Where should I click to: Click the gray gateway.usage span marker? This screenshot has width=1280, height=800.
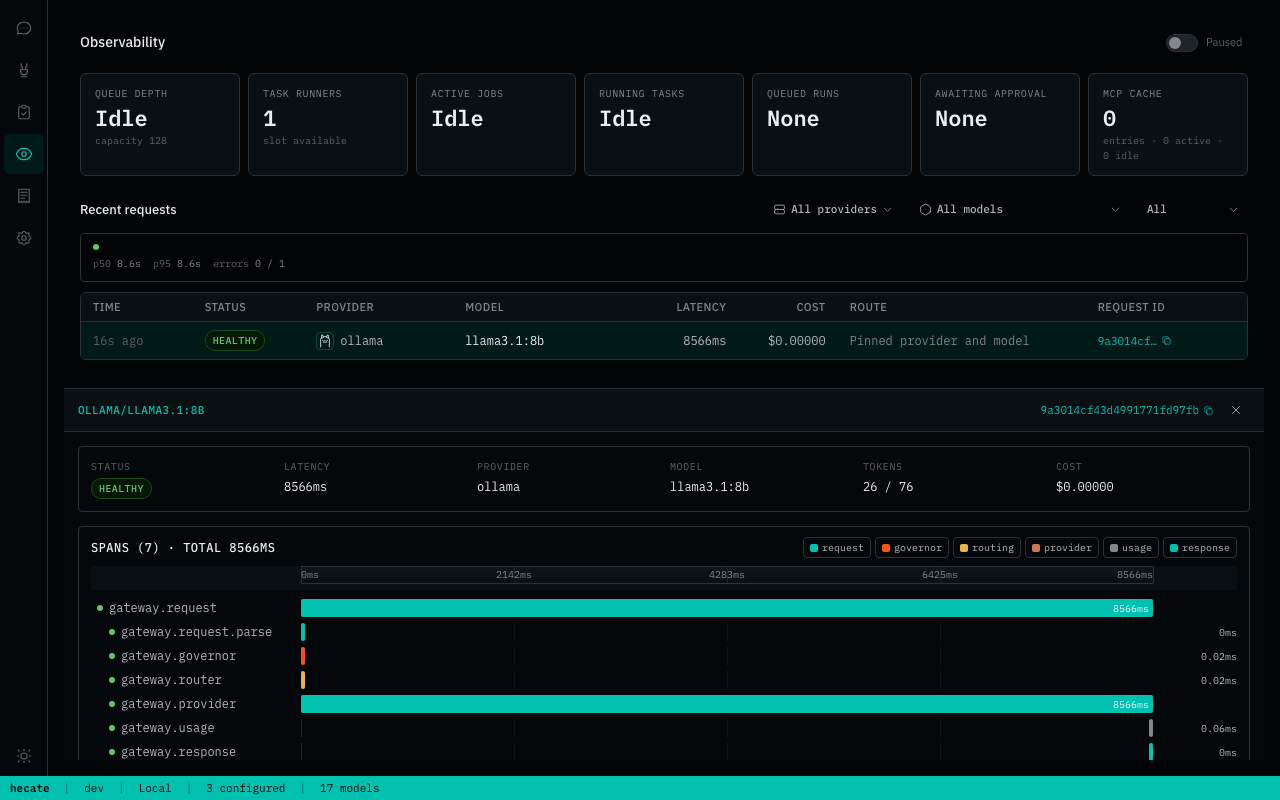point(1151,728)
